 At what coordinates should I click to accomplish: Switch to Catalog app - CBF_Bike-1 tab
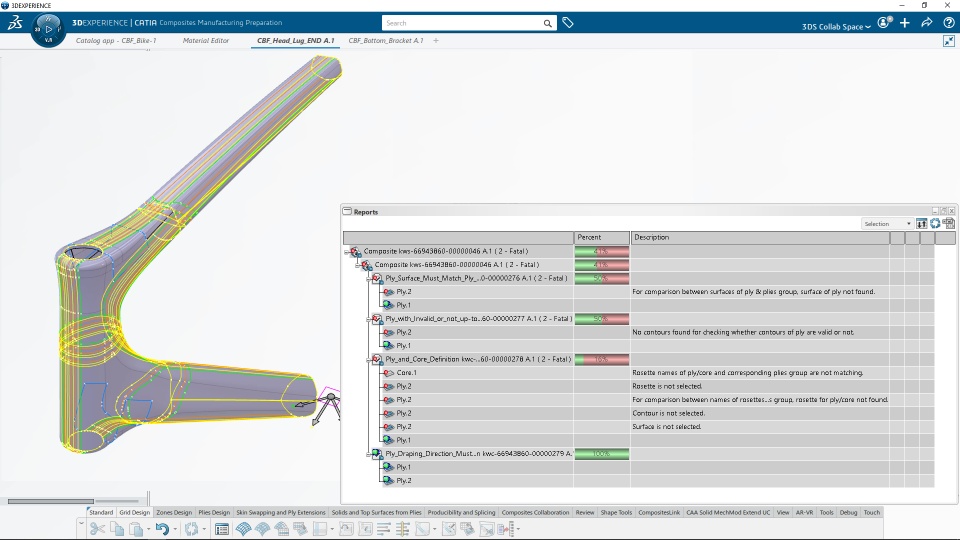click(116, 40)
